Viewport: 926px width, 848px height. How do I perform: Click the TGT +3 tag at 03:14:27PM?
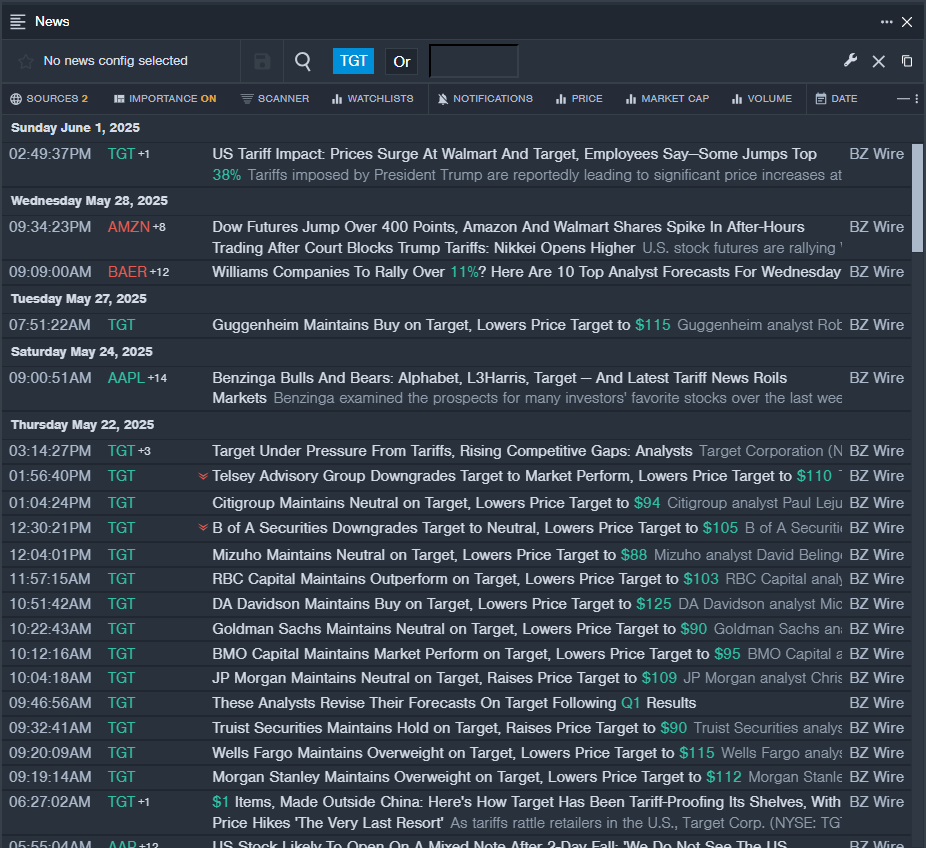click(x=129, y=451)
